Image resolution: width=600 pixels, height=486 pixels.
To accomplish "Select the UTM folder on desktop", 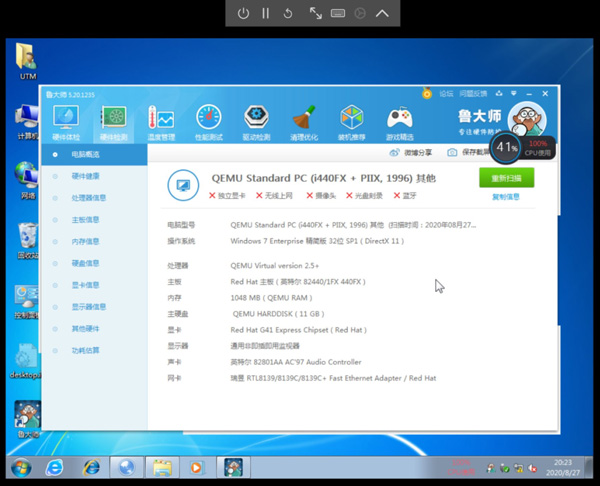I will pyautogui.click(x=27, y=61).
